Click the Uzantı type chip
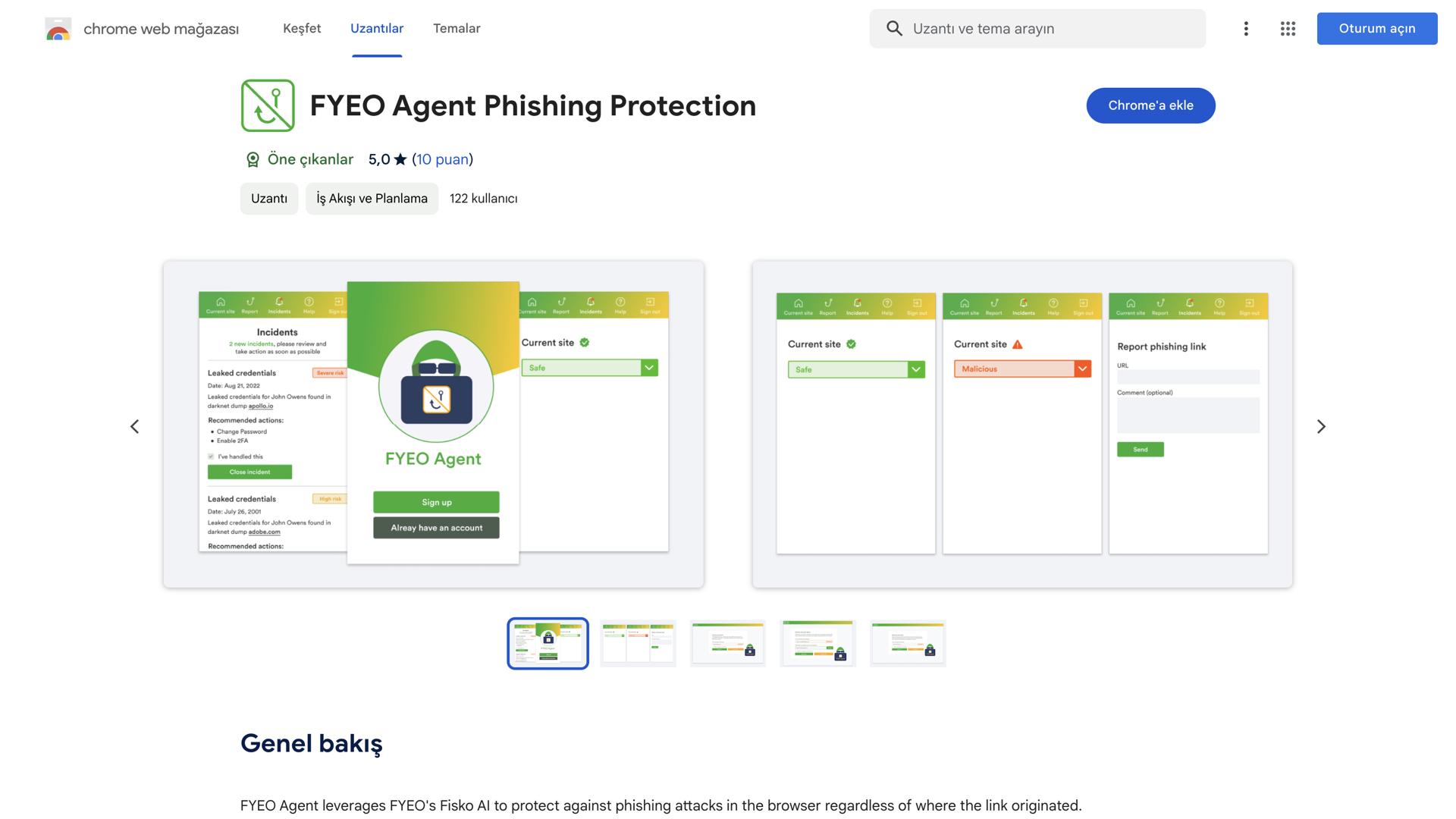Viewport: 1456px width, 819px height. coord(269,199)
